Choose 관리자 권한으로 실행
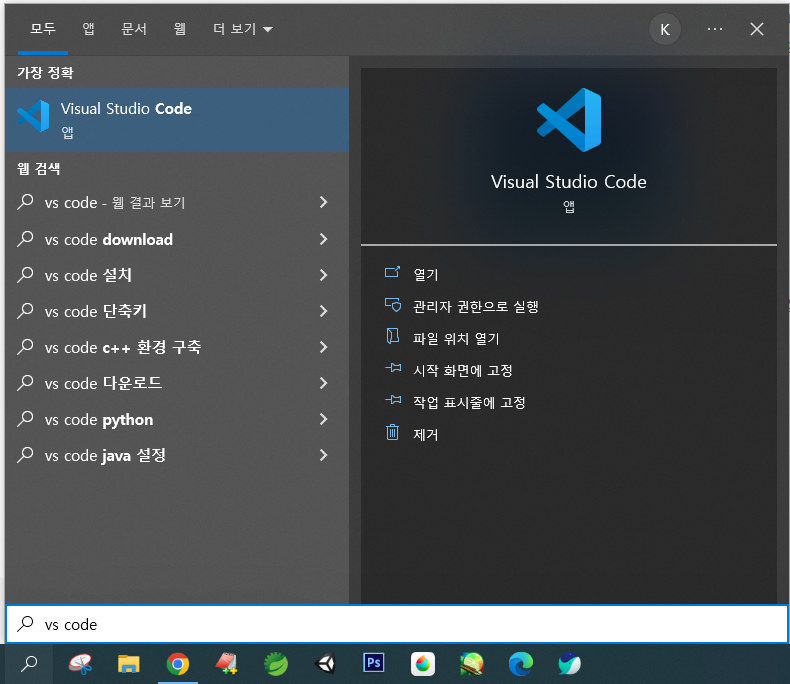This screenshot has height=684, width=790. tap(476, 306)
